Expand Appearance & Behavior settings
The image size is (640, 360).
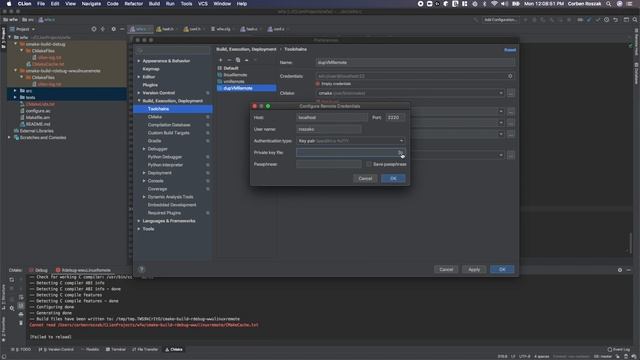[139, 61]
